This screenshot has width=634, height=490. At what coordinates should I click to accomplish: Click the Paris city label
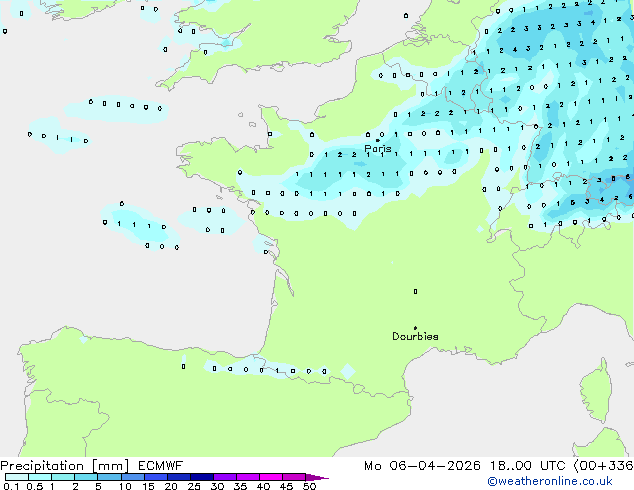[378, 149]
